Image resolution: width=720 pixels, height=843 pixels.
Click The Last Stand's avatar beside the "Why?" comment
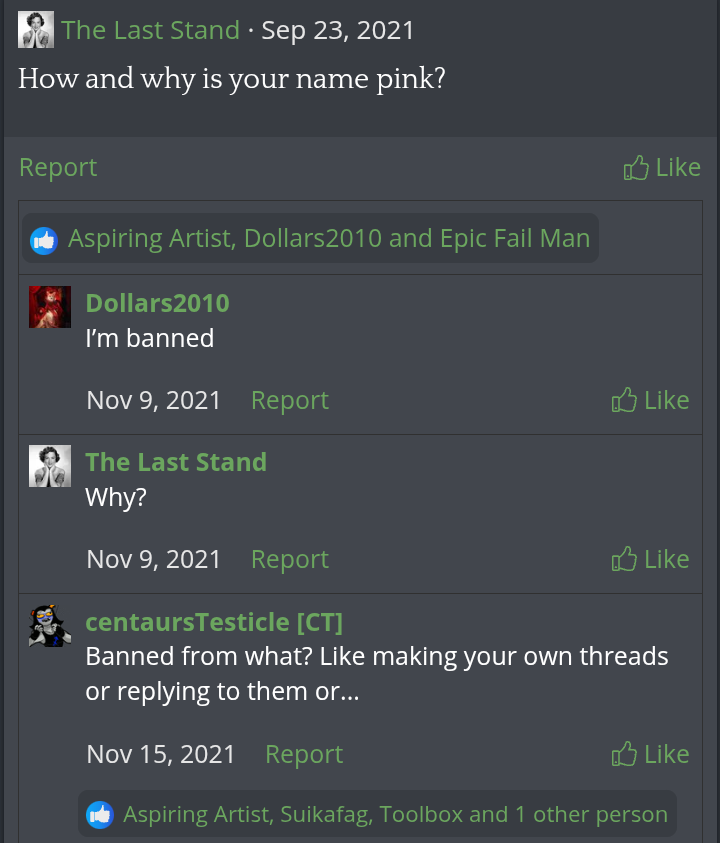point(50,466)
